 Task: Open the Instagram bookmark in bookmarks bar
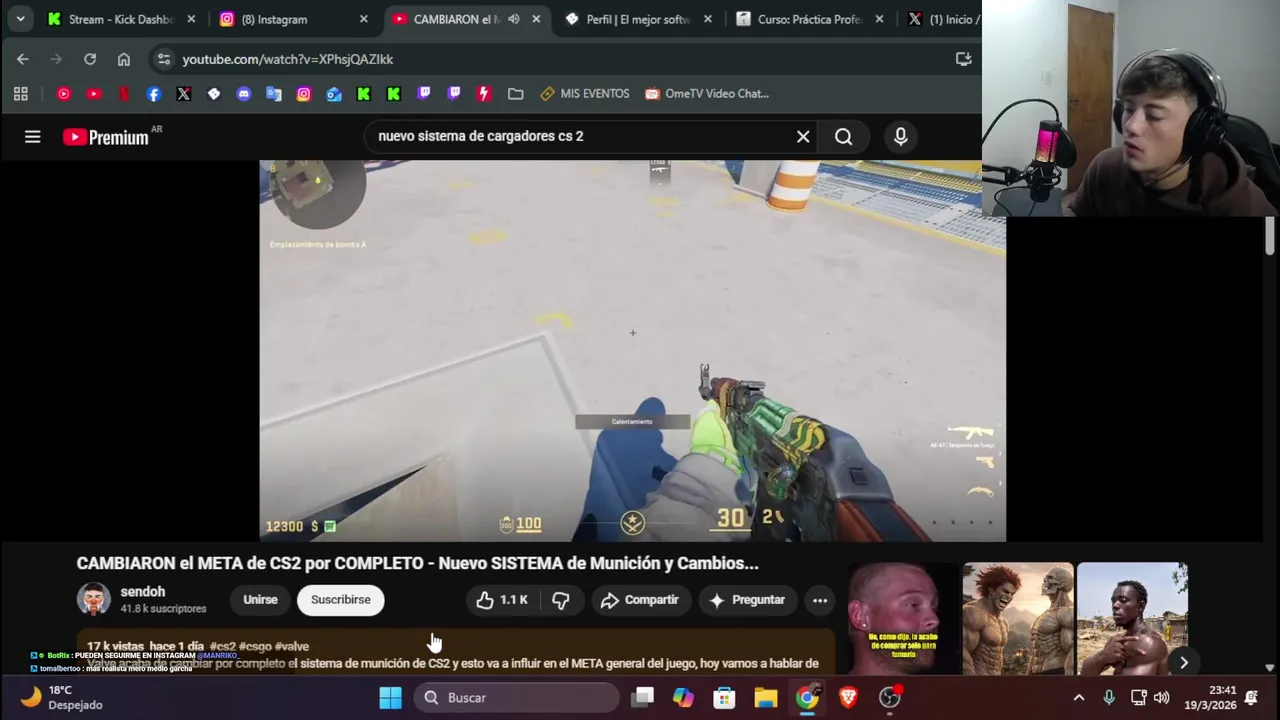tap(304, 94)
